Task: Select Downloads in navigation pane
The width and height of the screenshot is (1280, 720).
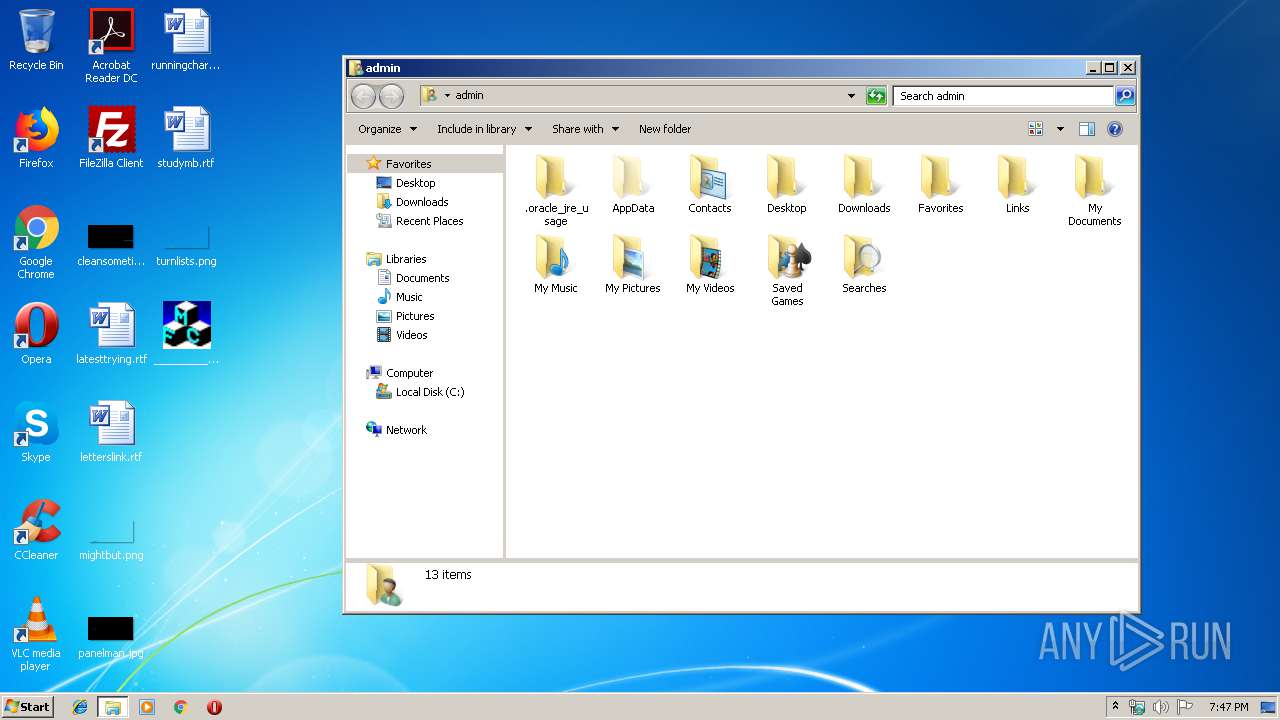Action: point(421,202)
